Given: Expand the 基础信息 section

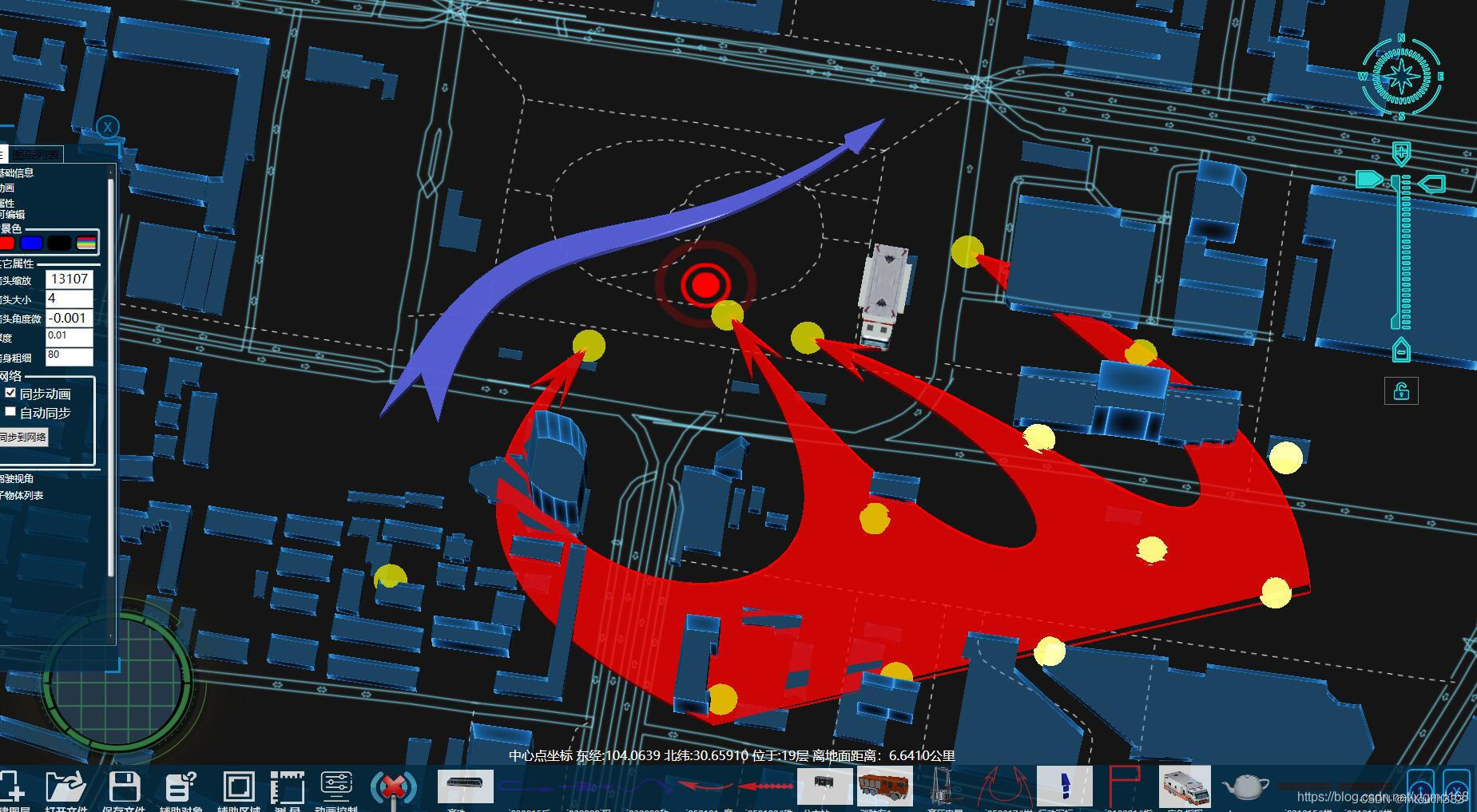Looking at the screenshot, I should tap(17, 172).
